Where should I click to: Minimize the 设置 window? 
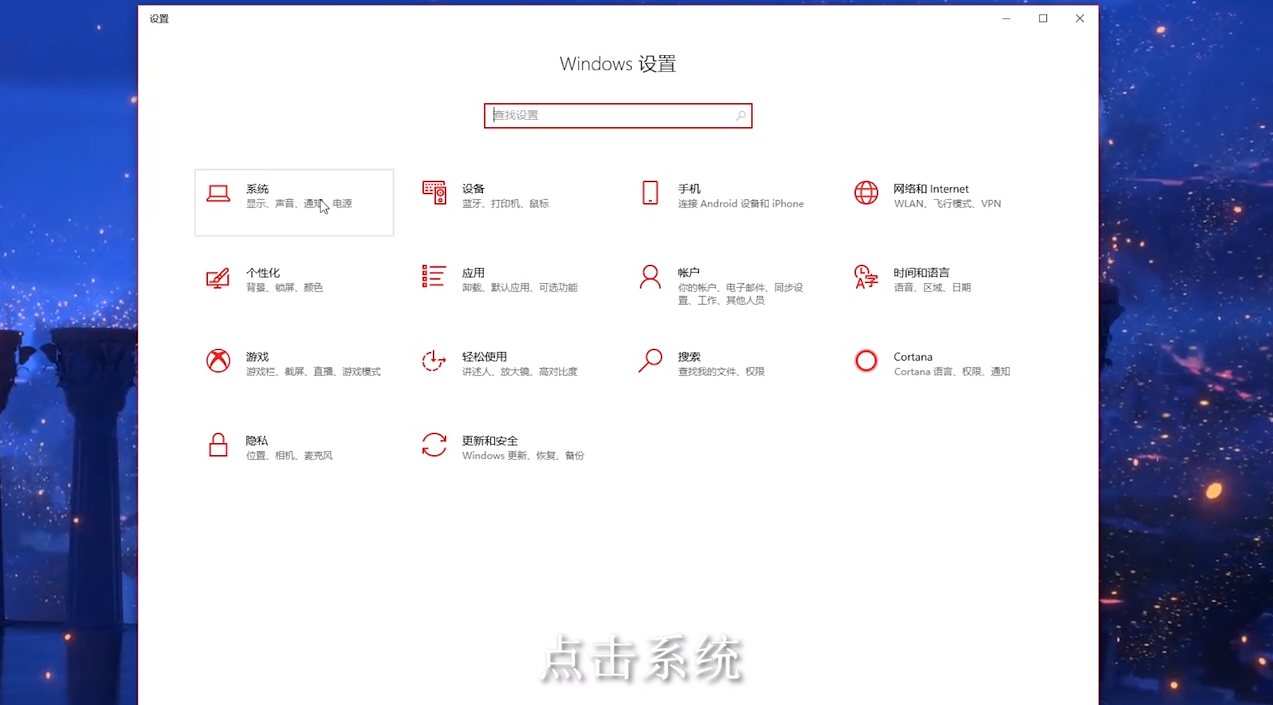point(1006,18)
